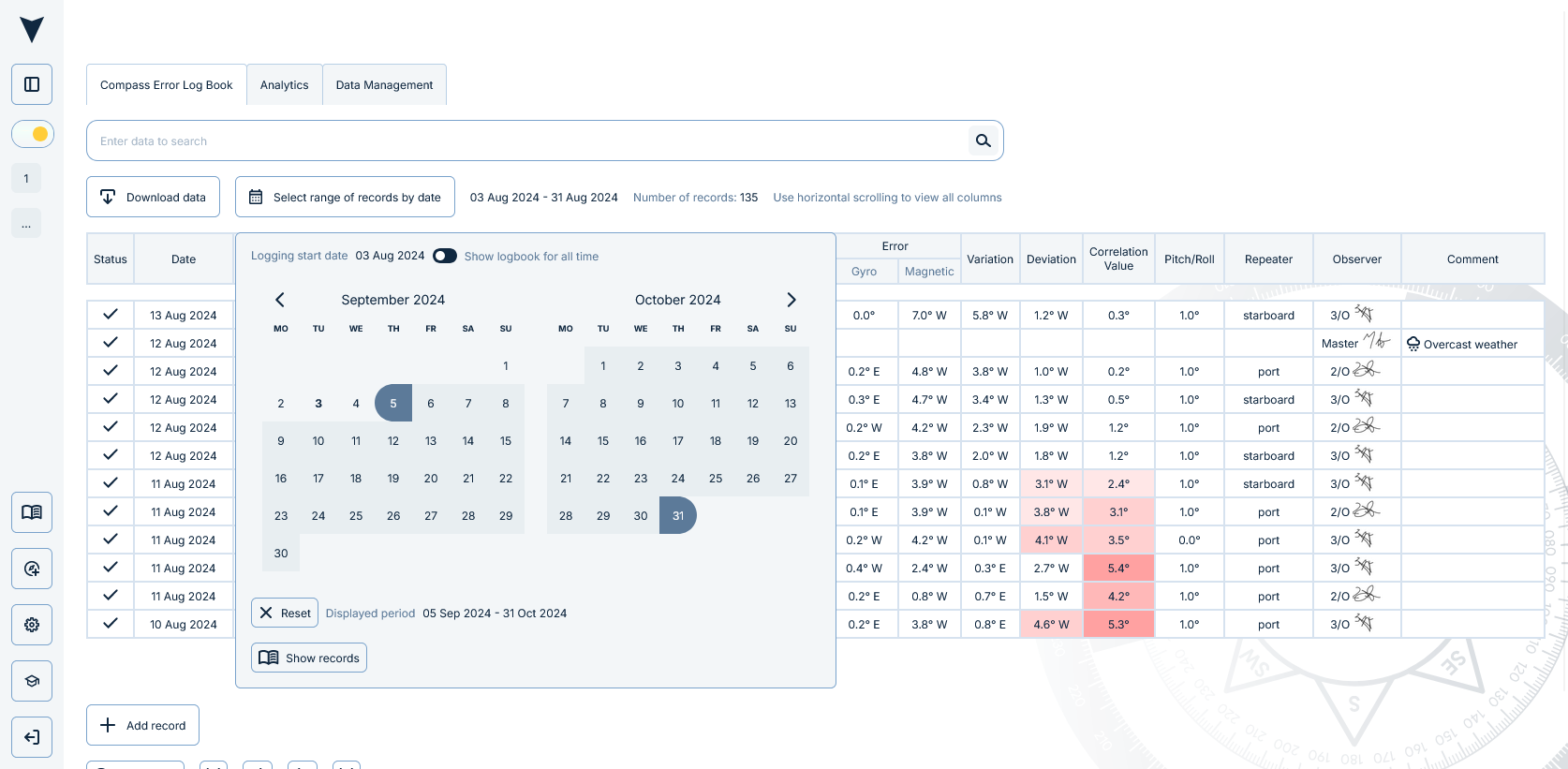Go to next month in calendar

tap(791, 300)
